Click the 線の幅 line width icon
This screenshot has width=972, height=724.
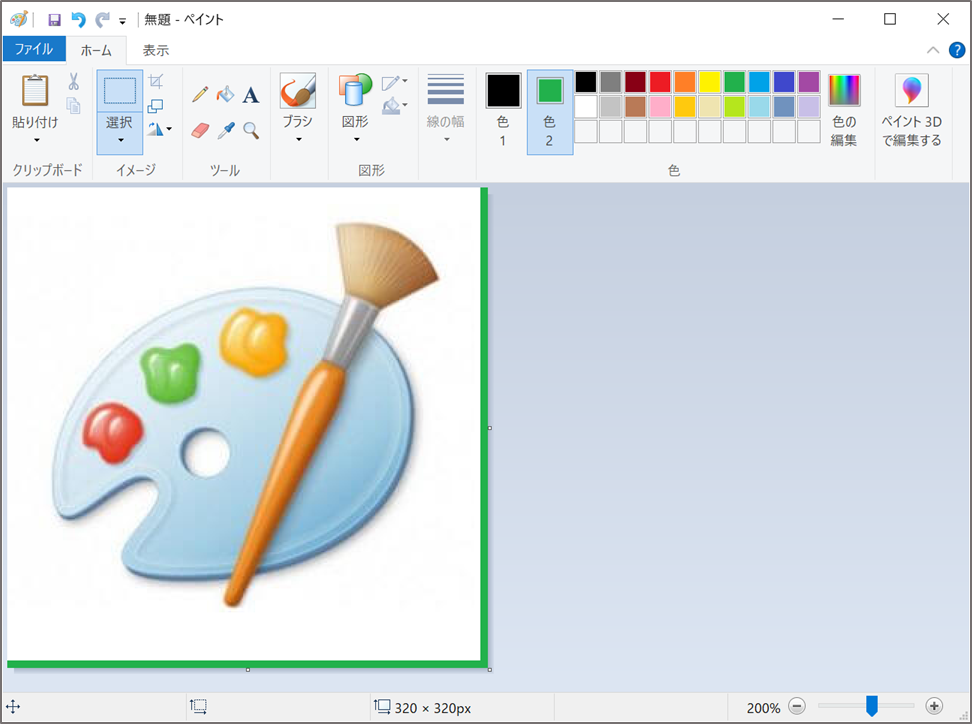pyautogui.click(x=446, y=89)
